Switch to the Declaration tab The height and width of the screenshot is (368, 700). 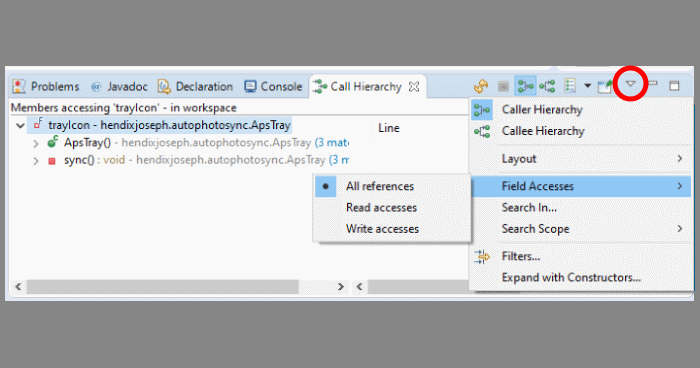click(196, 86)
